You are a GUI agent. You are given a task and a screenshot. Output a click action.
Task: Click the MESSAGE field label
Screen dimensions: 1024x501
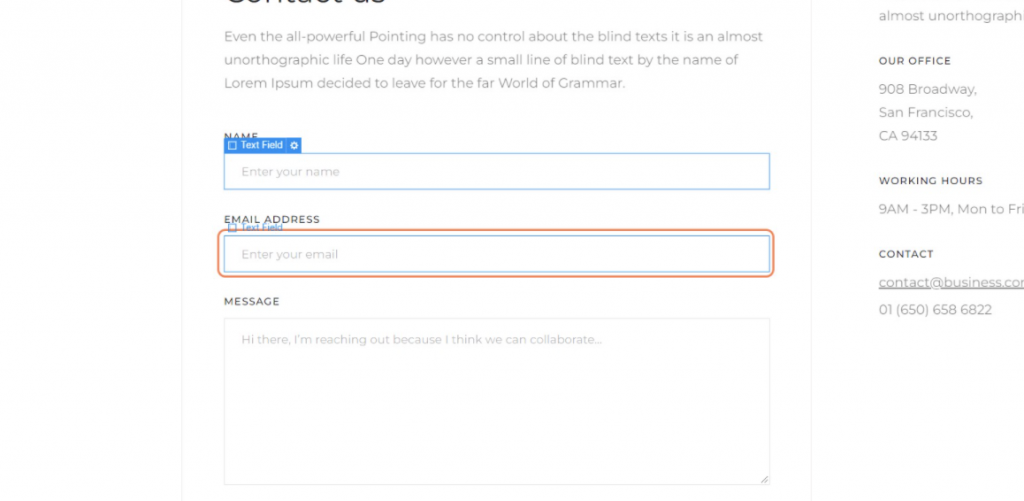(252, 301)
